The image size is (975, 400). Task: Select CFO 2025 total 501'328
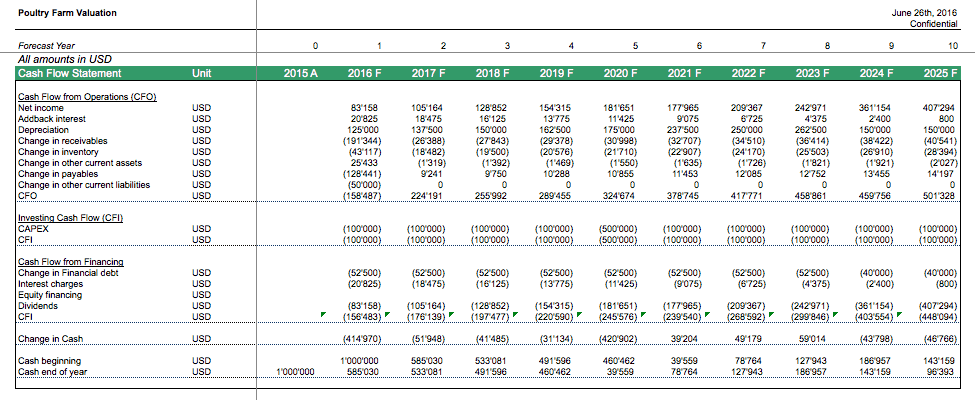click(938, 196)
